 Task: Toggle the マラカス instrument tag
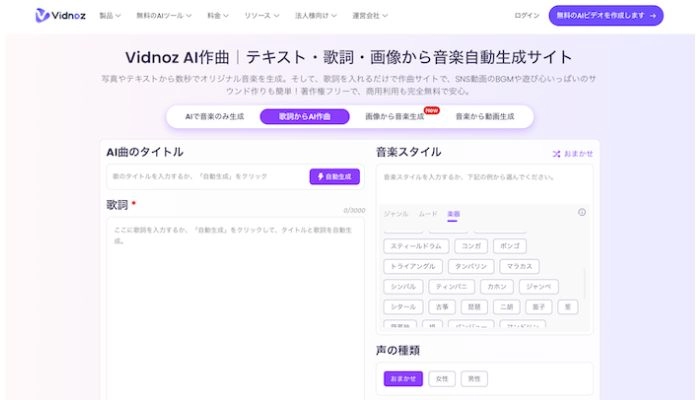(x=520, y=267)
